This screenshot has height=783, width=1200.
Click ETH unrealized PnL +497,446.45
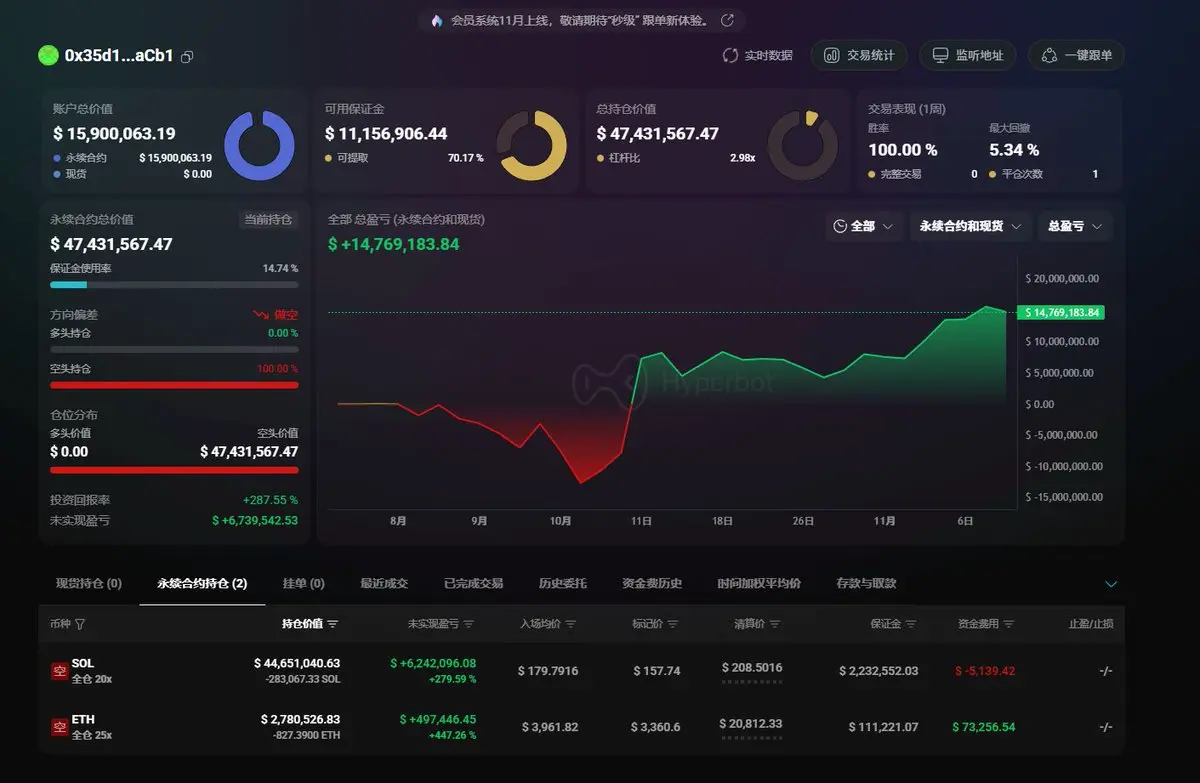[x=437, y=719]
